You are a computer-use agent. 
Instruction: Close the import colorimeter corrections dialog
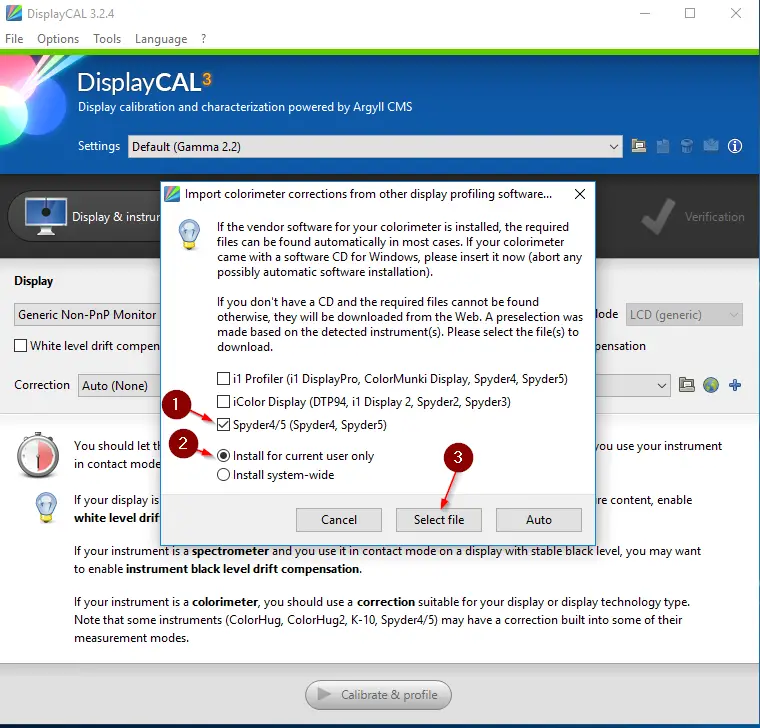click(x=580, y=194)
